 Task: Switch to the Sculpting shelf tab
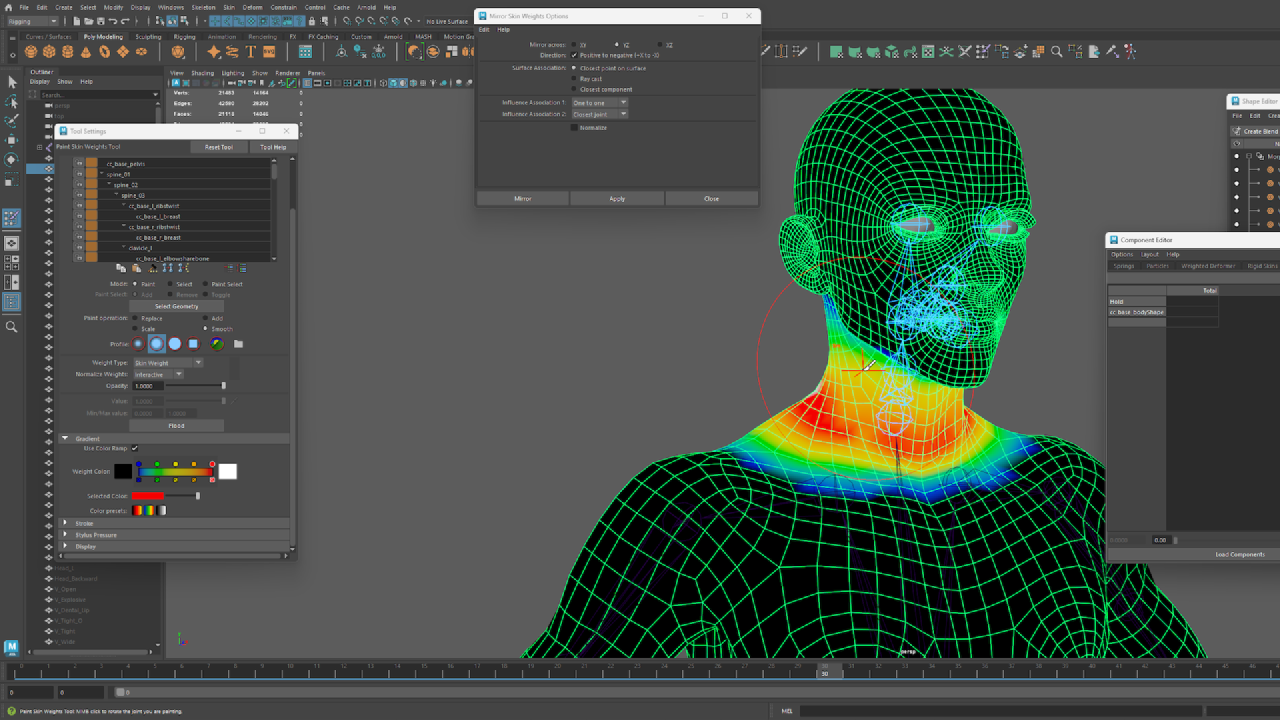click(148, 37)
